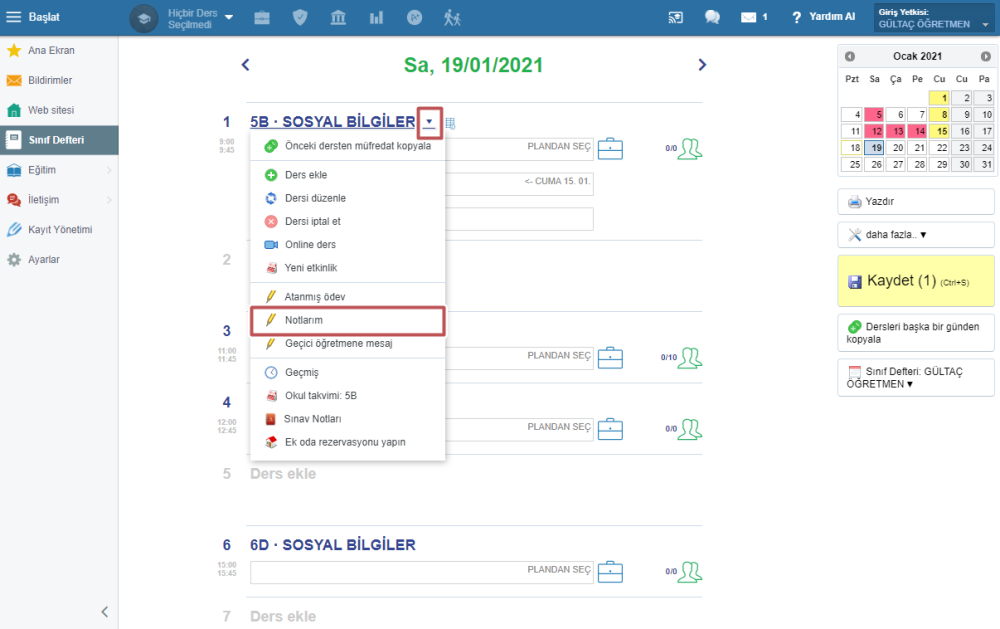The image size is (1000, 629).
Task: Open the Başlat hamburger menu
Action: click(x=13, y=17)
